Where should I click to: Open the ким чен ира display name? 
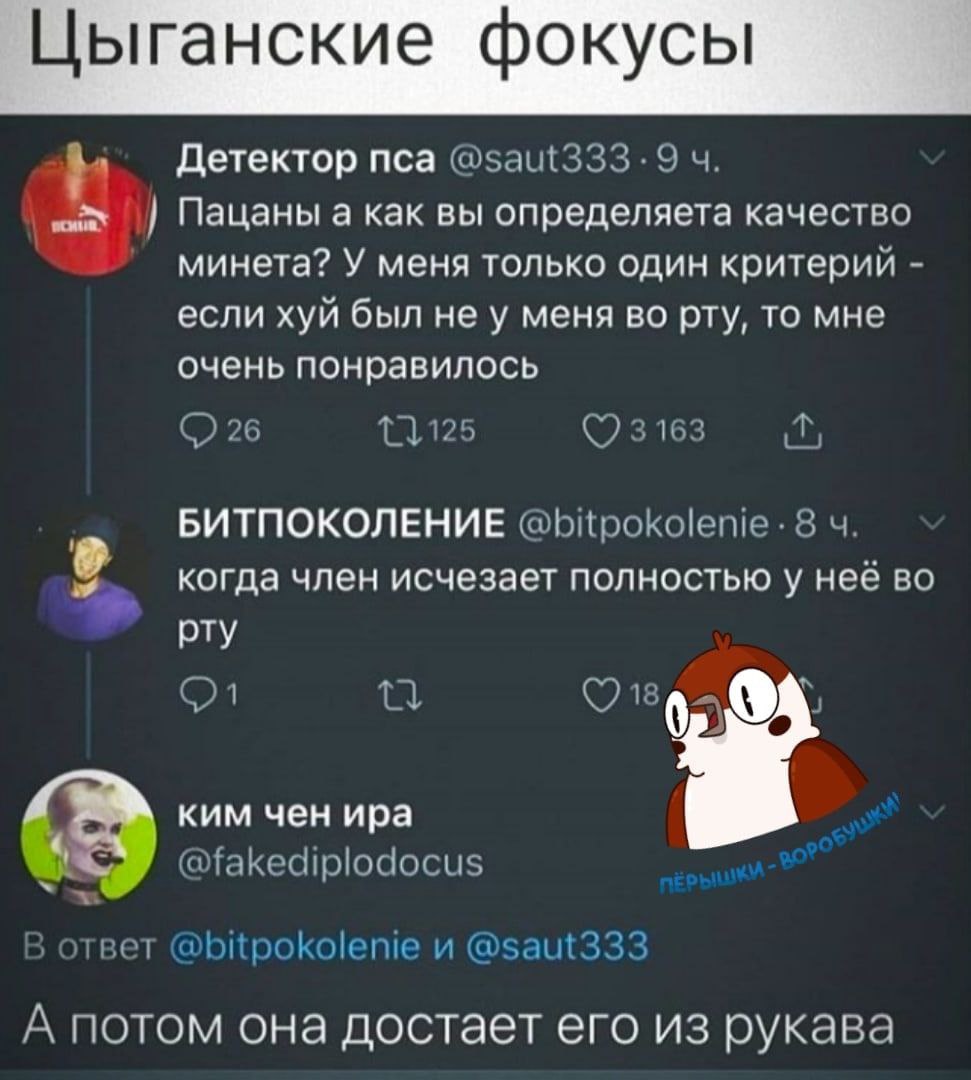tap(295, 815)
